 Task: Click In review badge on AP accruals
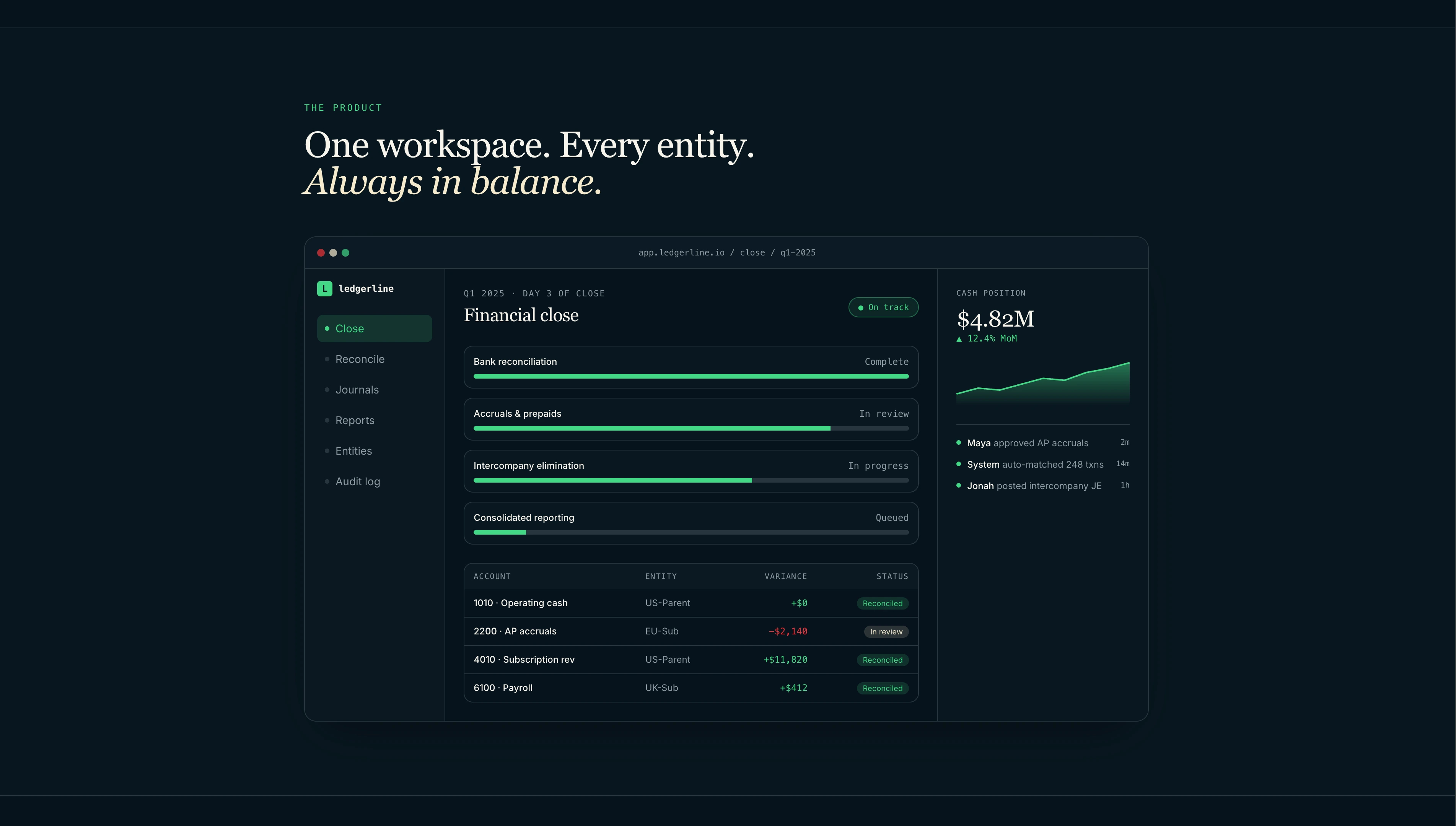[x=886, y=632]
